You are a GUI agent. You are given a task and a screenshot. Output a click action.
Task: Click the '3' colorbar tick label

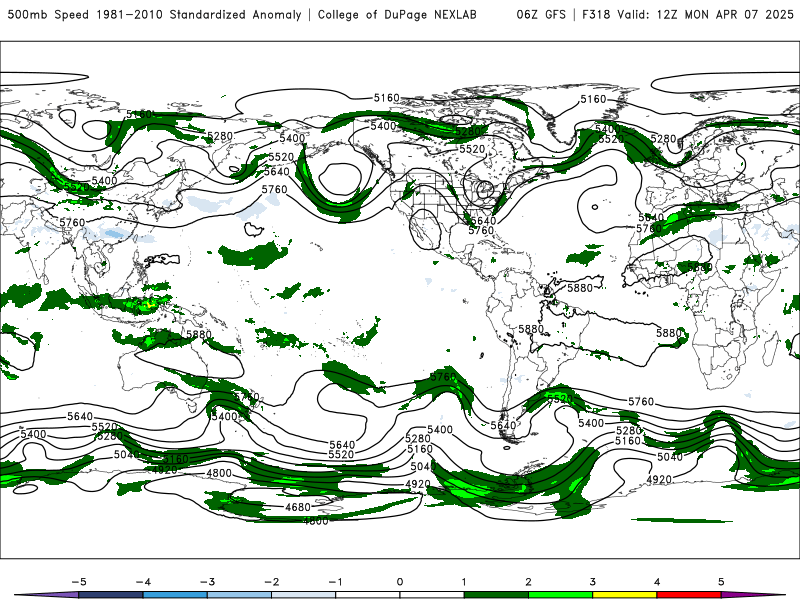coord(592,582)
